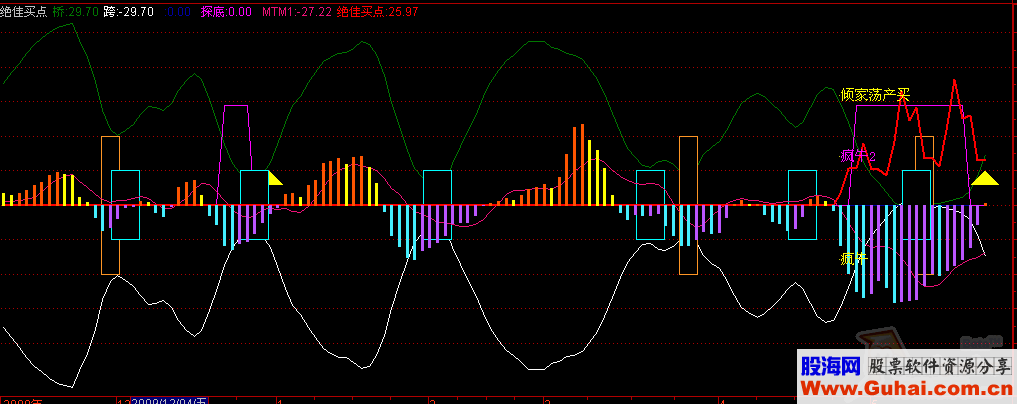Click the magenta 探底:0.00 label
Screen dimensions: 1017x404
point(226,12)
